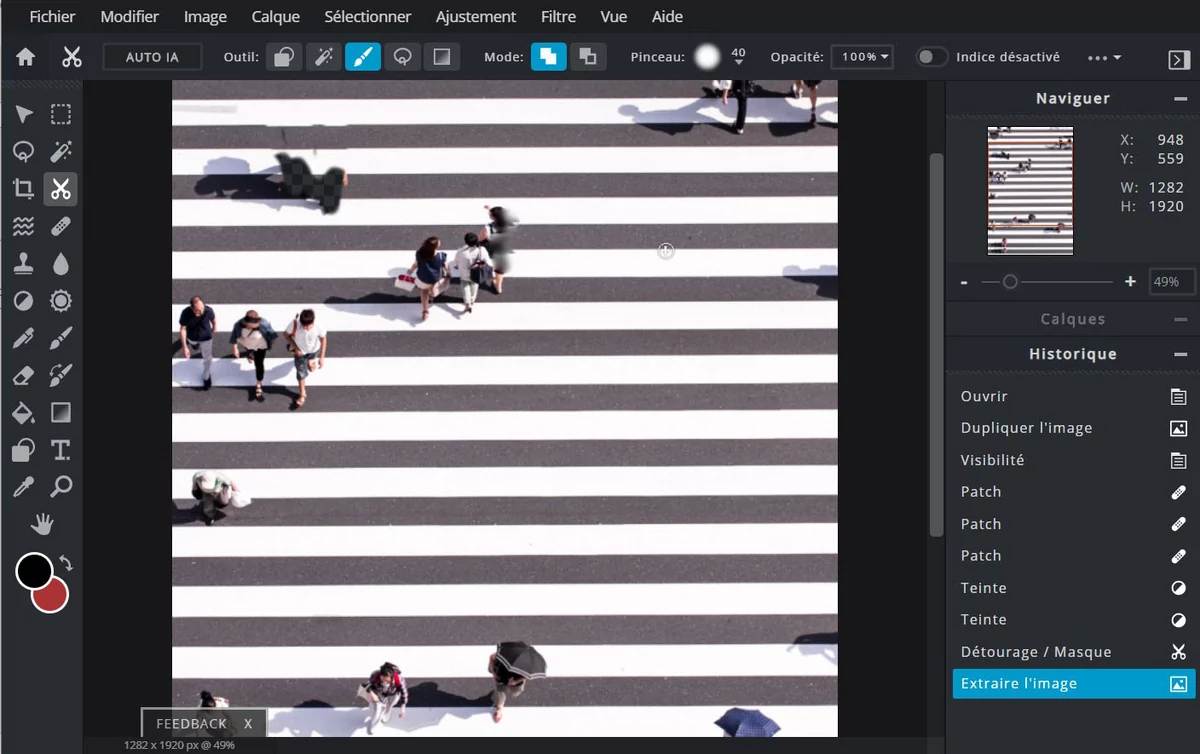This screenshot has width=1200, height=754.
Task: Open the Opacité 100% dropdown
Action: click(861, 57)
